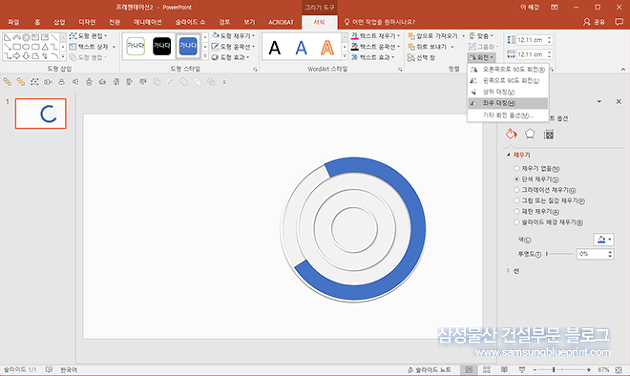This screenshot has width=630, height=376.
Task: Switch to the 삽입 (Insert) tab
Action: click(x=59, y=22)
